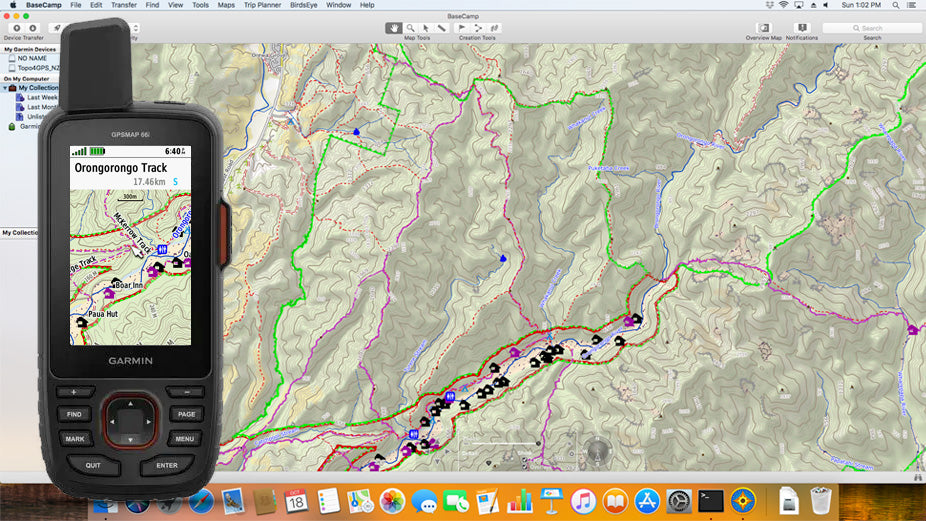Select NO NAME device in sidebar
The height and width of the screenshot is (521, 926).
pos(31,58)
